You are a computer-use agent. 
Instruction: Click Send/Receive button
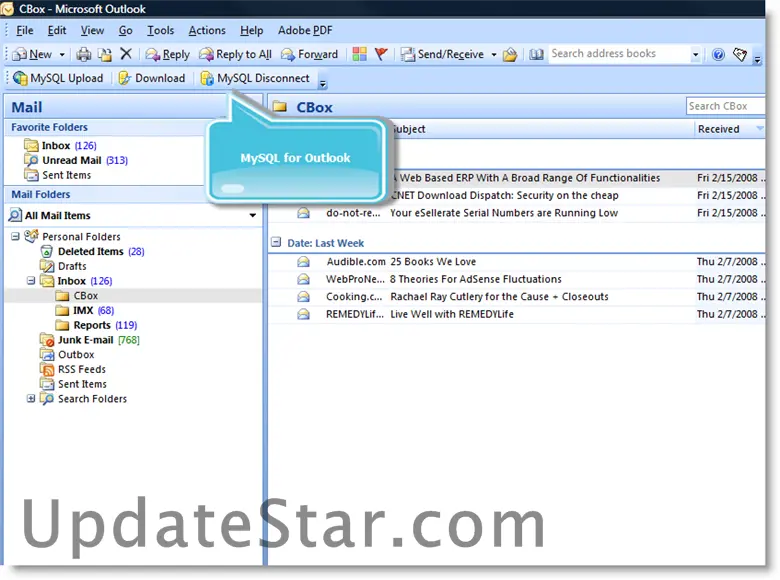[442, 54]
